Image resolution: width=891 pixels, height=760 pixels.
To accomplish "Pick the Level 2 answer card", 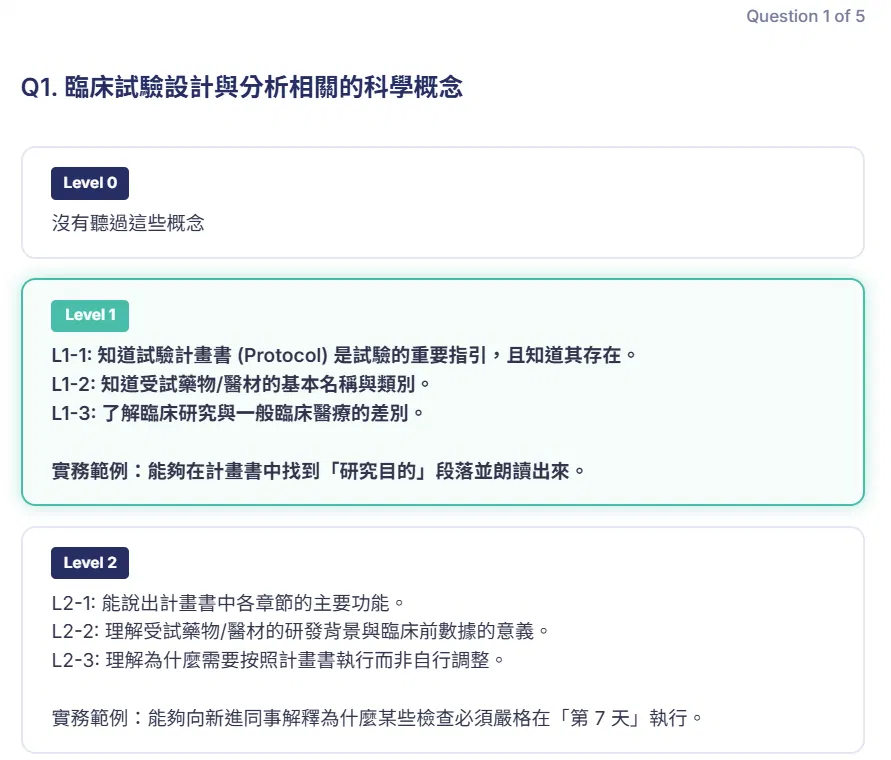I will click(x=443, y=640).
